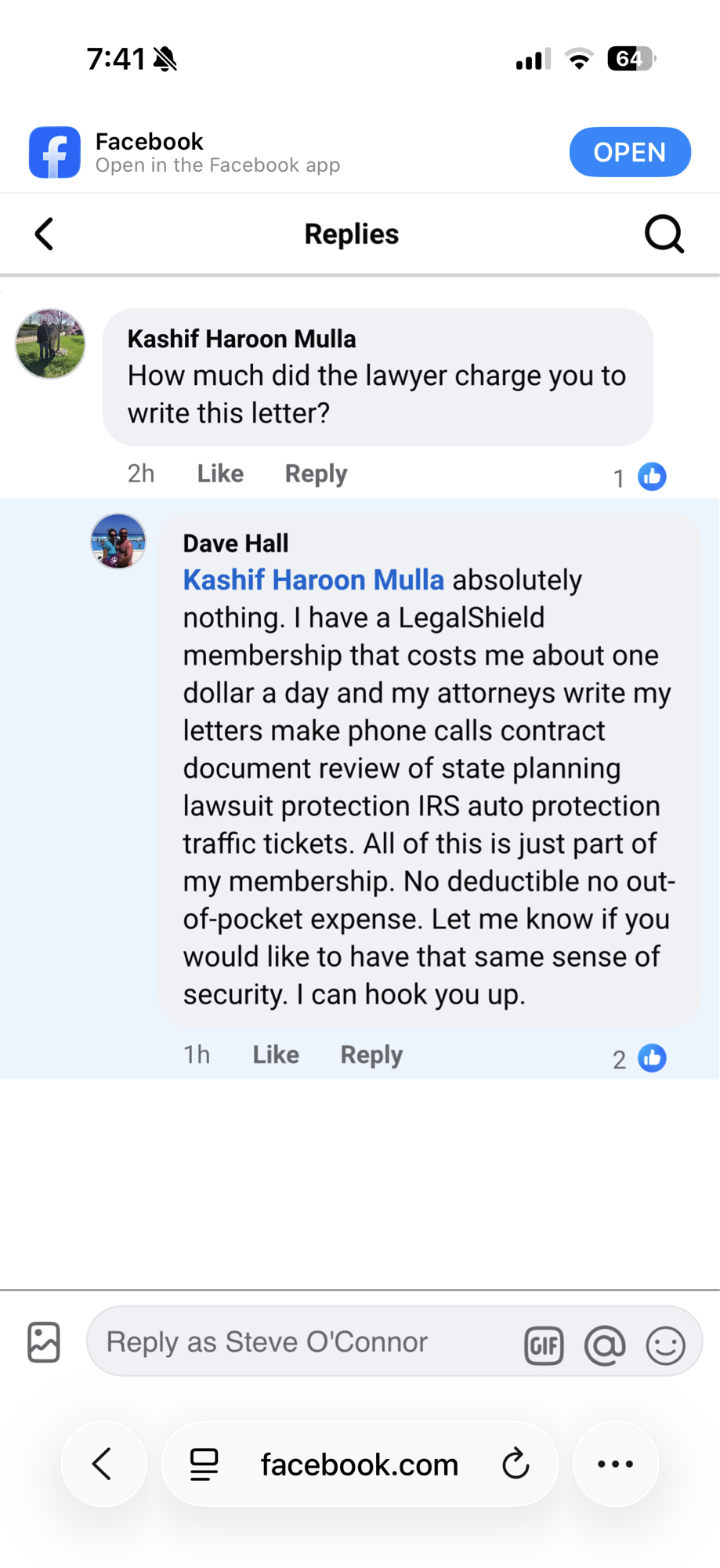Reply to Kashif Haroon Mulla's comment
Image resolution: width=720 pixels, height=1568 pixels.
point(316,474)
